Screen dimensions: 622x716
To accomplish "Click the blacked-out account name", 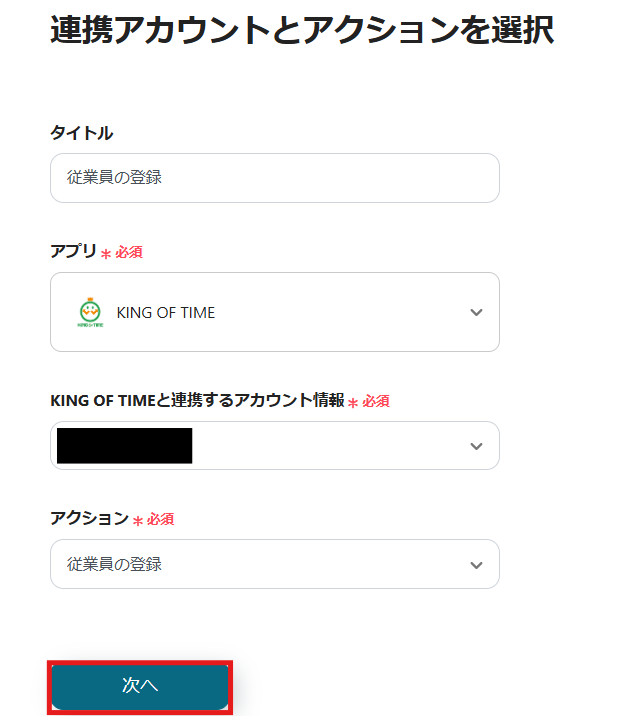I will (124, 446).
